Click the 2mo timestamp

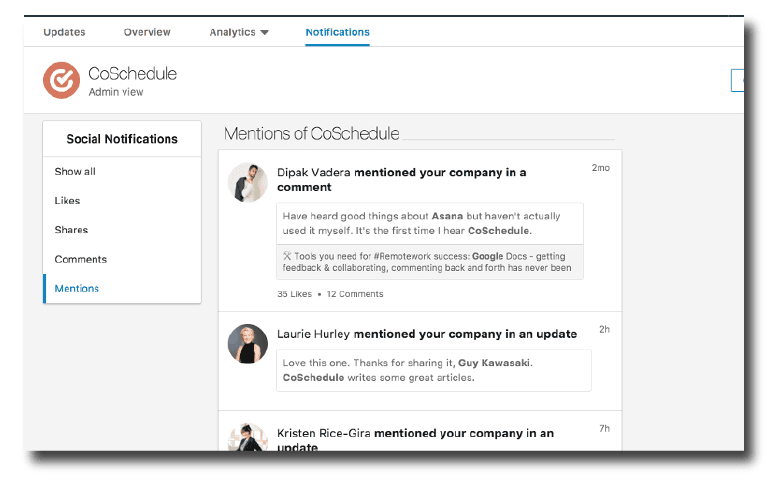coord(601,168)
